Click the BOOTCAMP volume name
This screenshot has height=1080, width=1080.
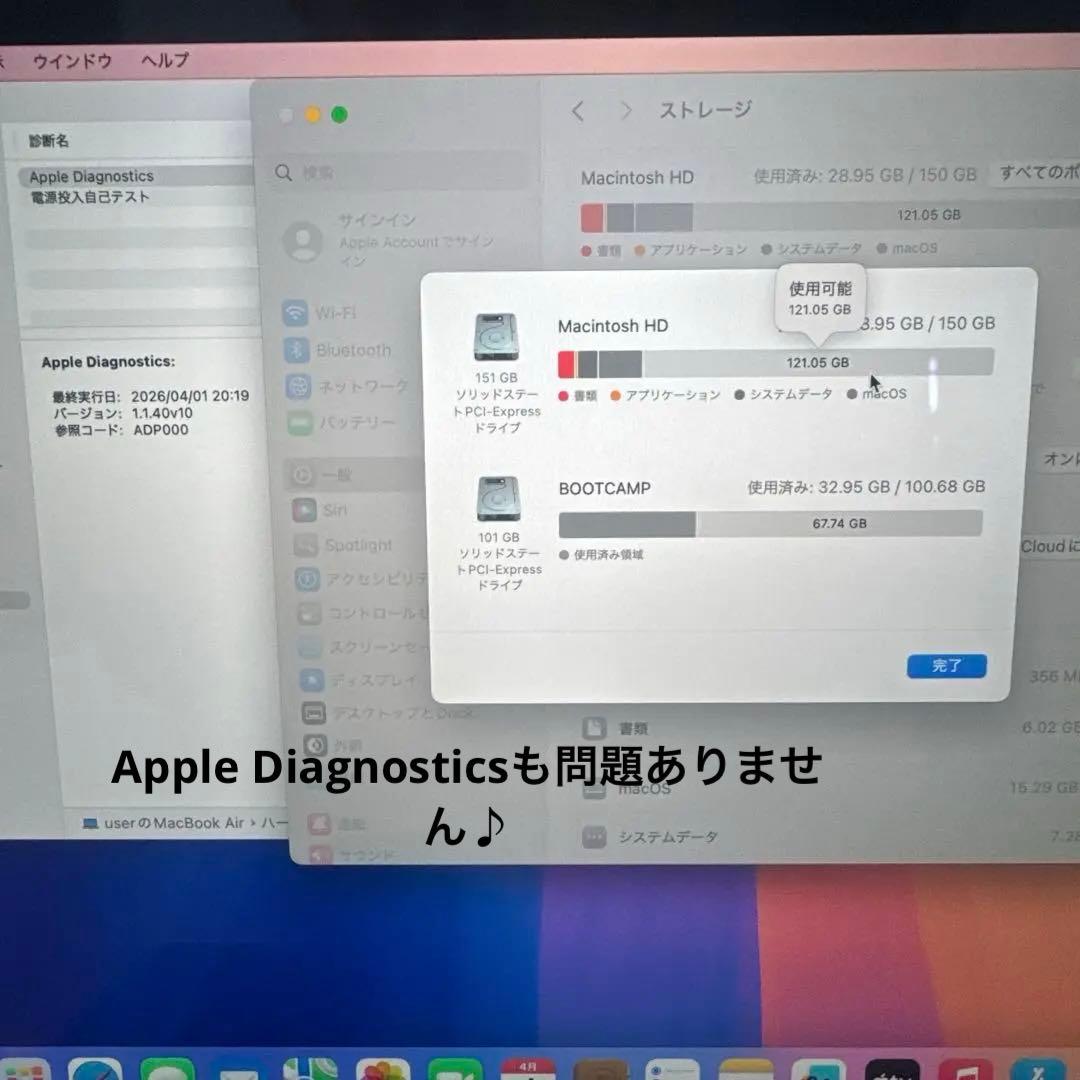pos(605,488)
